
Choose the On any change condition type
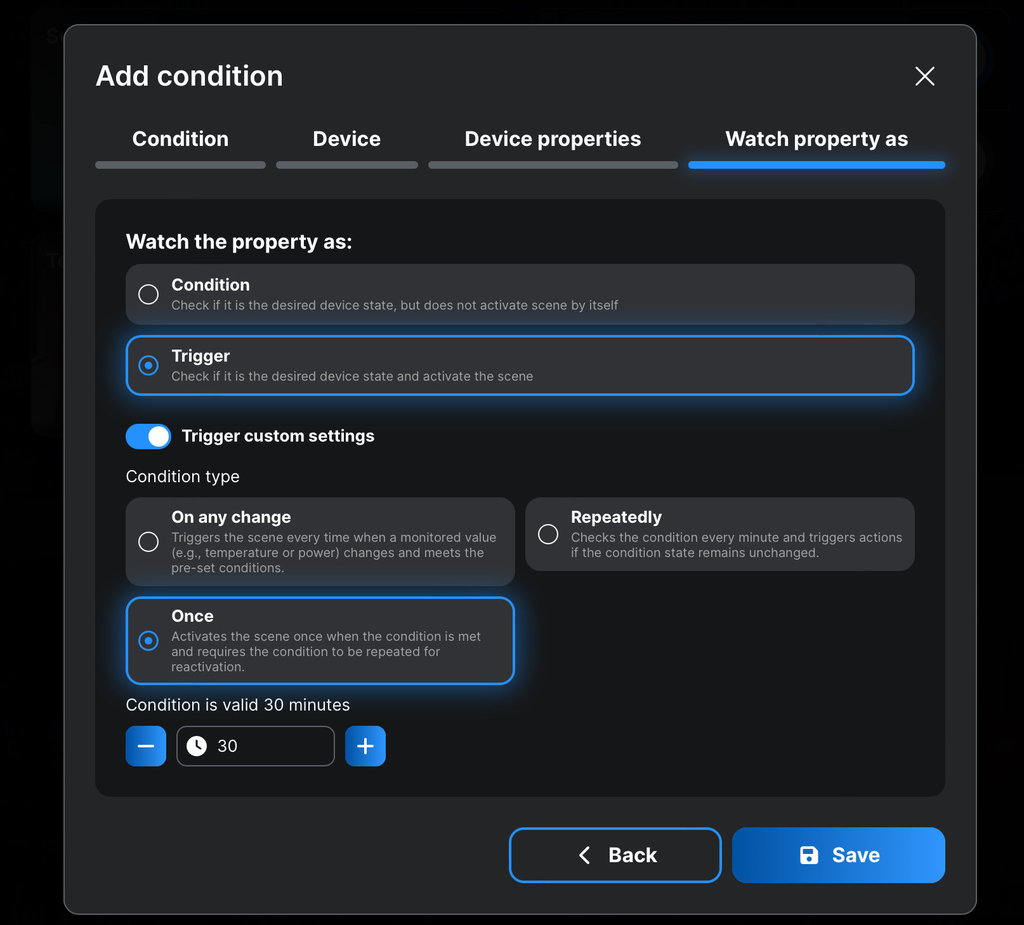point(148,542)
